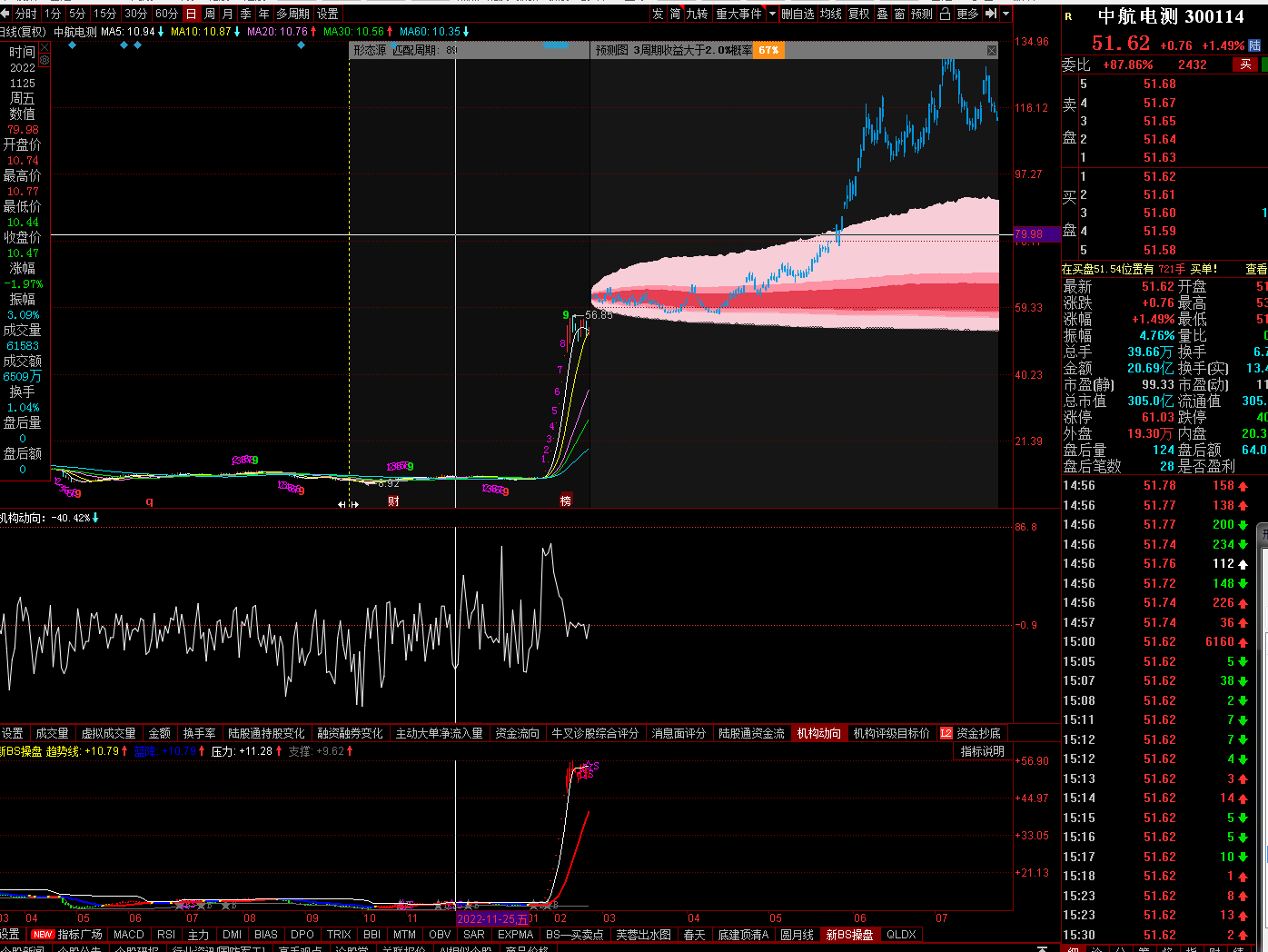1268x952 pixels.
Task: Click the 财 marker below chart
Action: click(x=393, y=501)
